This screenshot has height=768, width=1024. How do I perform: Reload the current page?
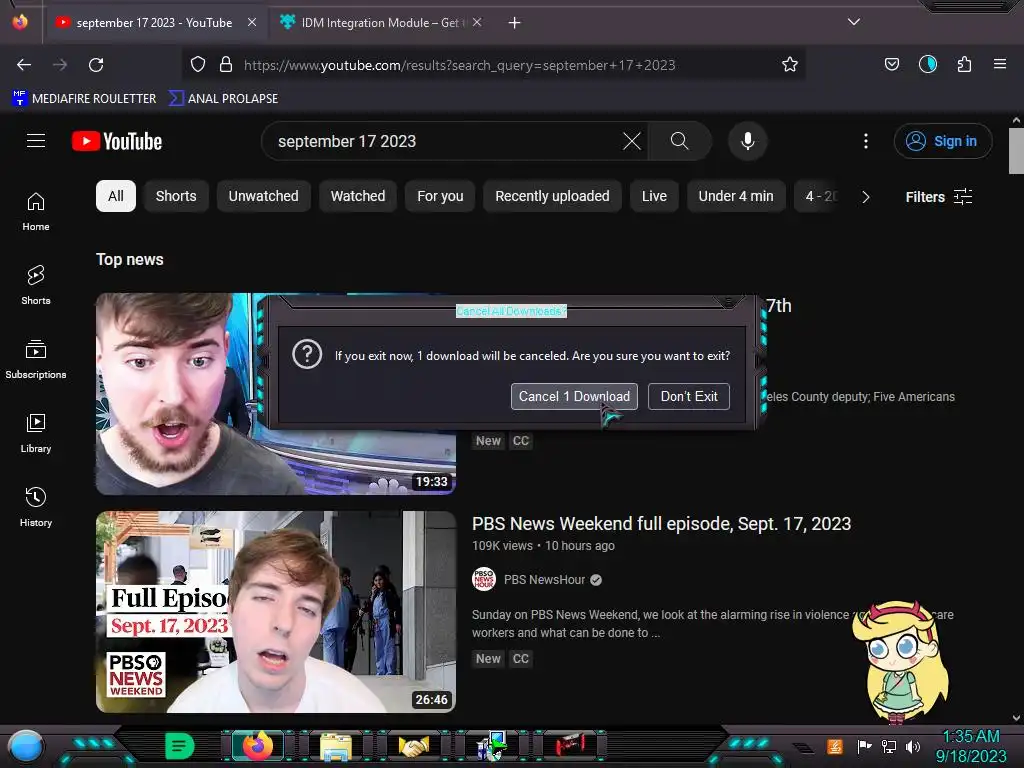point(96,65)
